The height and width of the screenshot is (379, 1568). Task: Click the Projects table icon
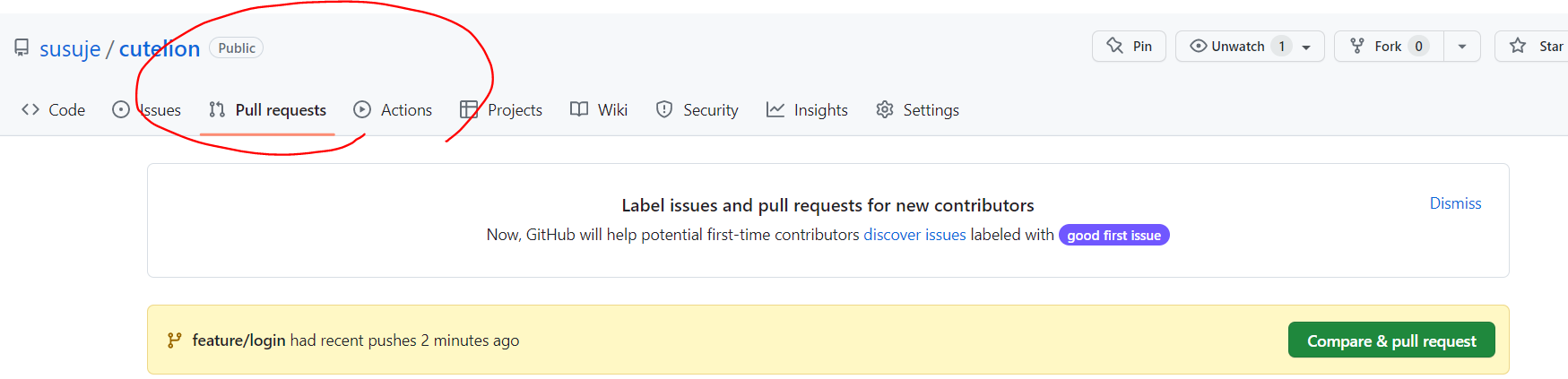coord(469,109)
